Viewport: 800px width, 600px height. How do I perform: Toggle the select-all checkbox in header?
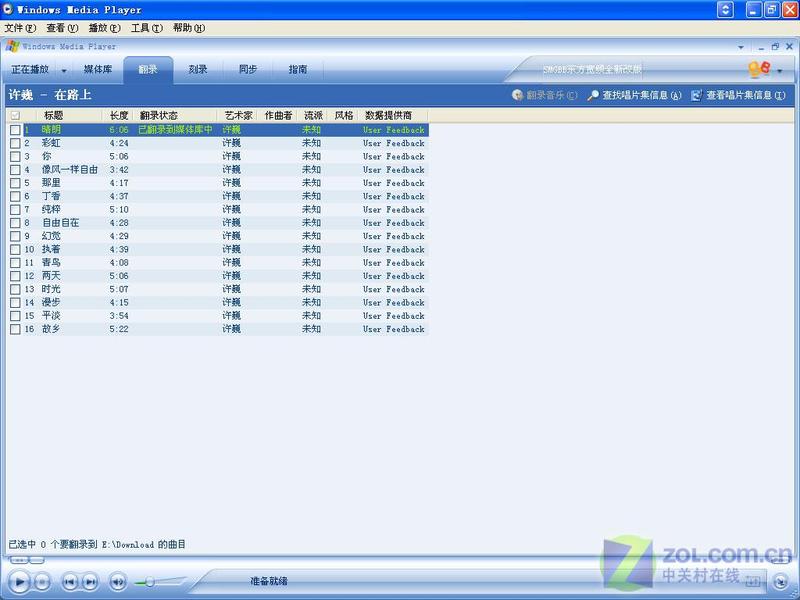coord(15,115)
